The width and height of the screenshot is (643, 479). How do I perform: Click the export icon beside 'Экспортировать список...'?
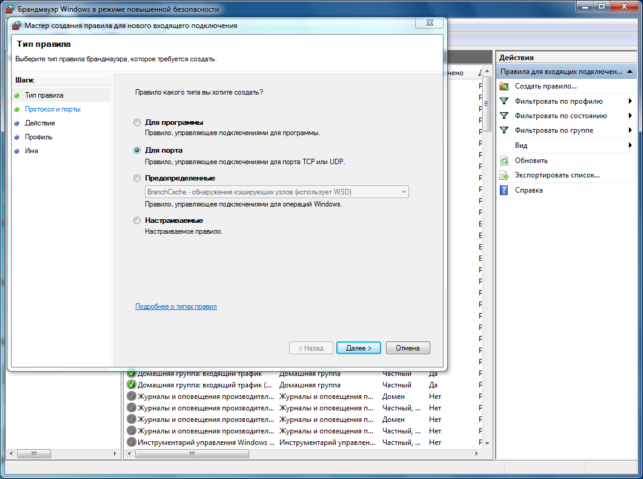coord(504,175)
